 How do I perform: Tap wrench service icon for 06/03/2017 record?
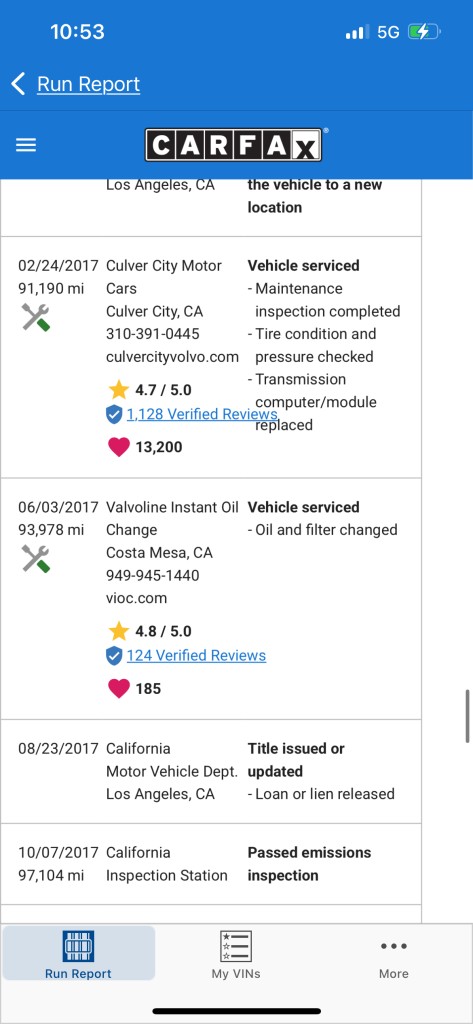36,559
